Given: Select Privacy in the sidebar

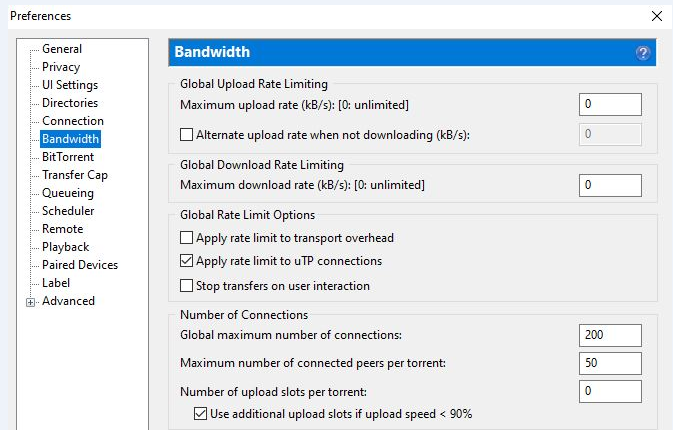Looking at the screenshot, I should (61, 67).
